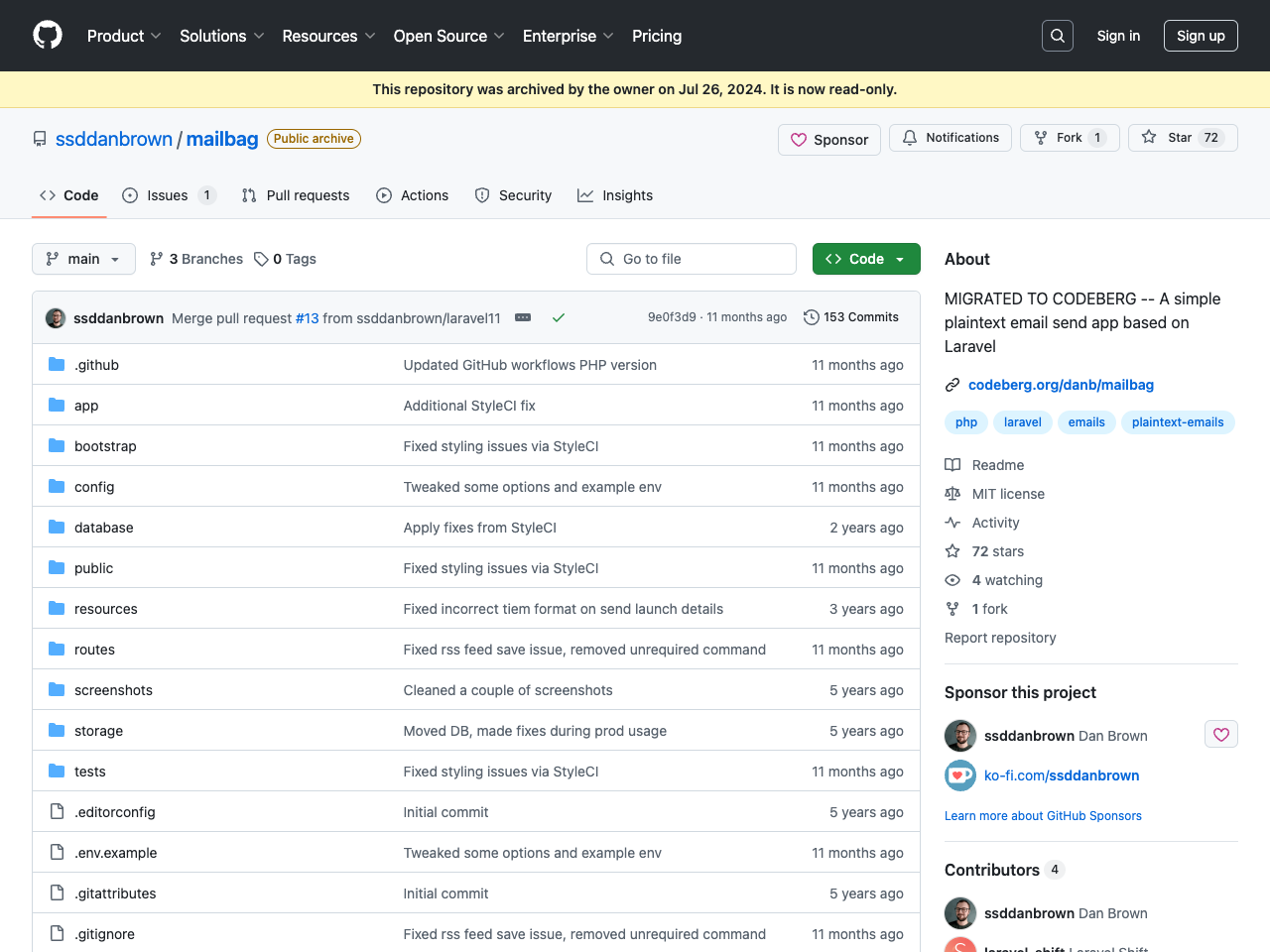The image size is (1270, 952).
Task: Open the ssddanbrown owner link in title
Action: (114, 139)
